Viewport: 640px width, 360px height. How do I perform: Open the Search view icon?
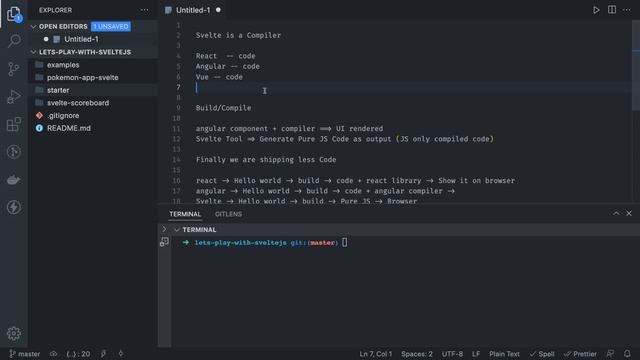coord(14,41)
